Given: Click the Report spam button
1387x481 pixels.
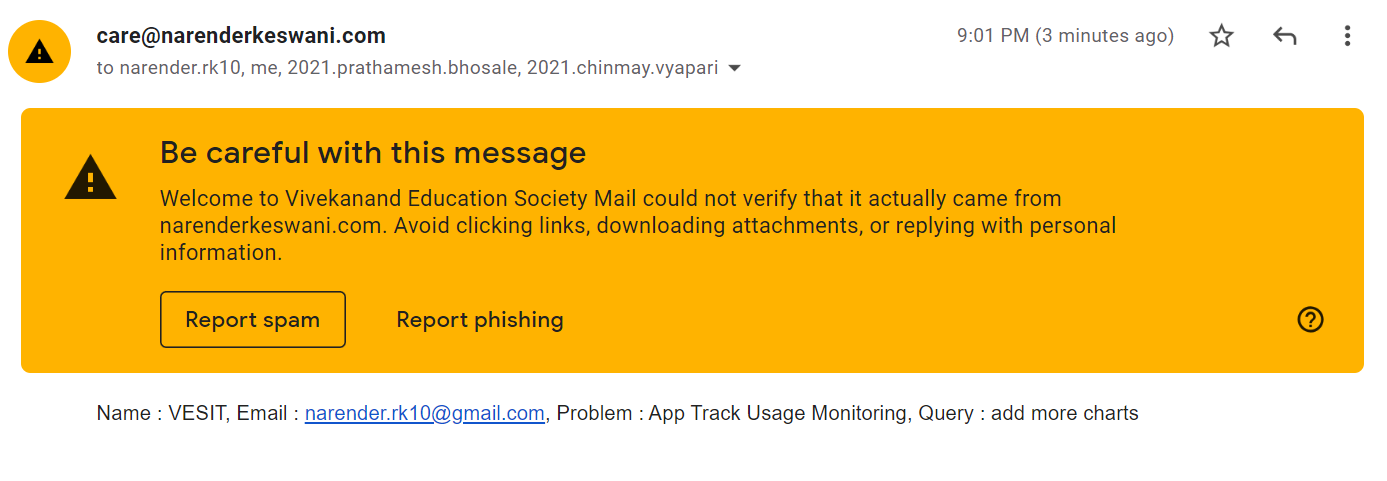Looking at the screenshot, I should (253, 320).
